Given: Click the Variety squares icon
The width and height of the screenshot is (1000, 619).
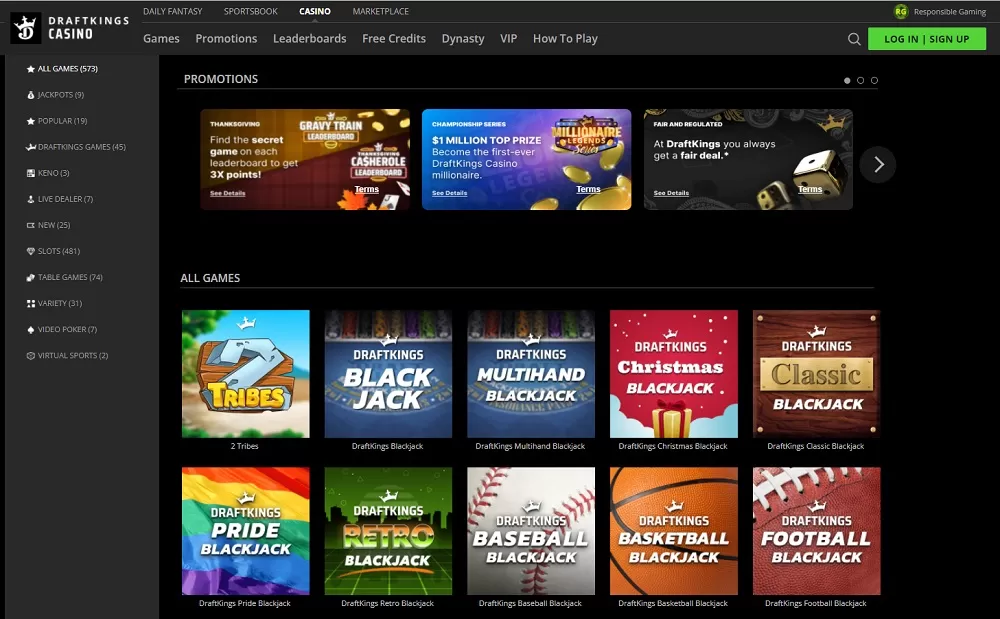Looking at the screenshot, I should (31, 304).
